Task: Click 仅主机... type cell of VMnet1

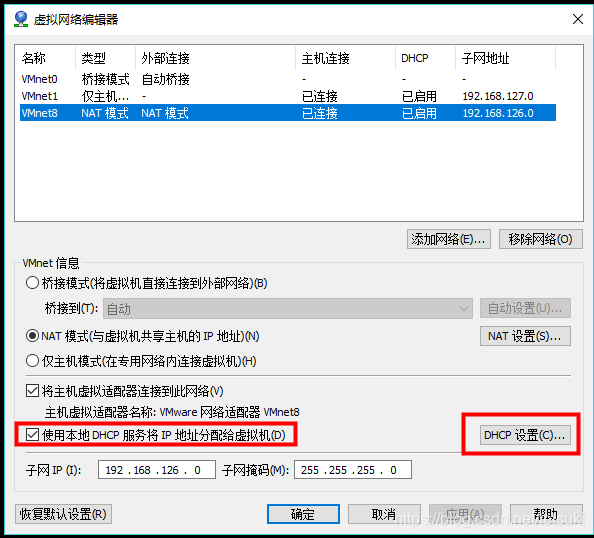Action: tap(105, 96)
